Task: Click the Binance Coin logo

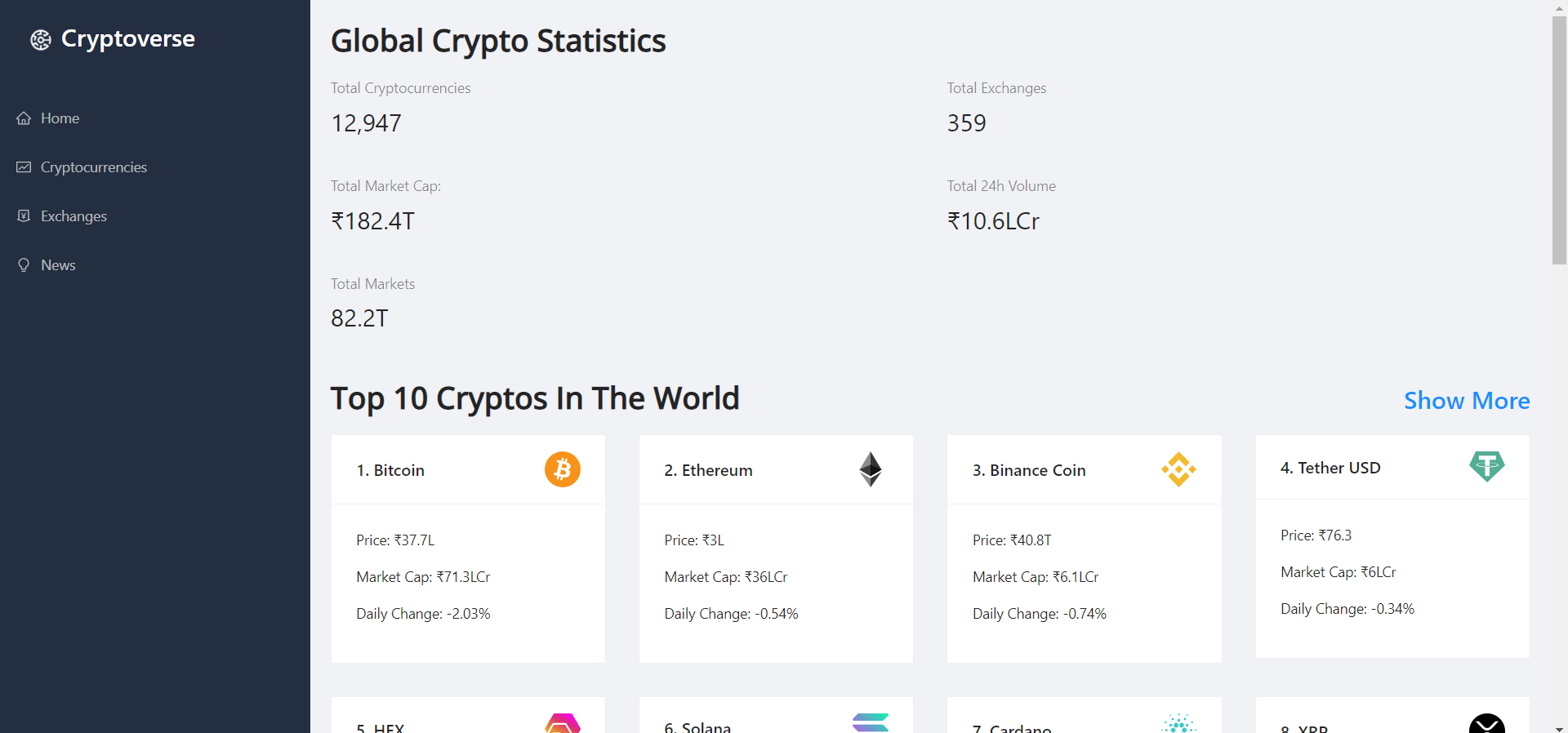Action: pyautogui.click(x=1178, y=469)
